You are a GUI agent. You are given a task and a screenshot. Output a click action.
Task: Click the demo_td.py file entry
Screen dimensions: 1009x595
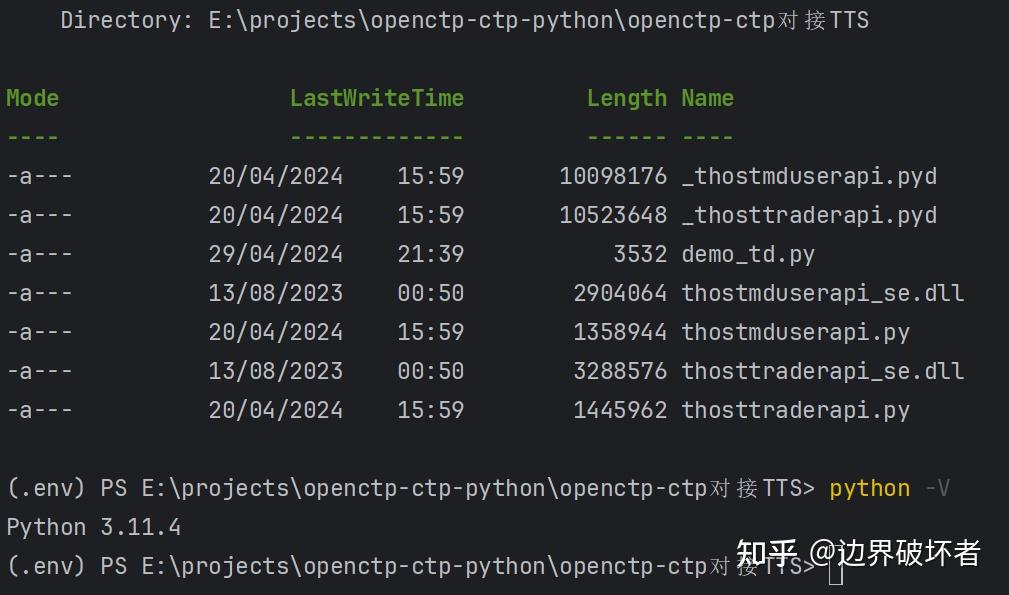point(747,253)
